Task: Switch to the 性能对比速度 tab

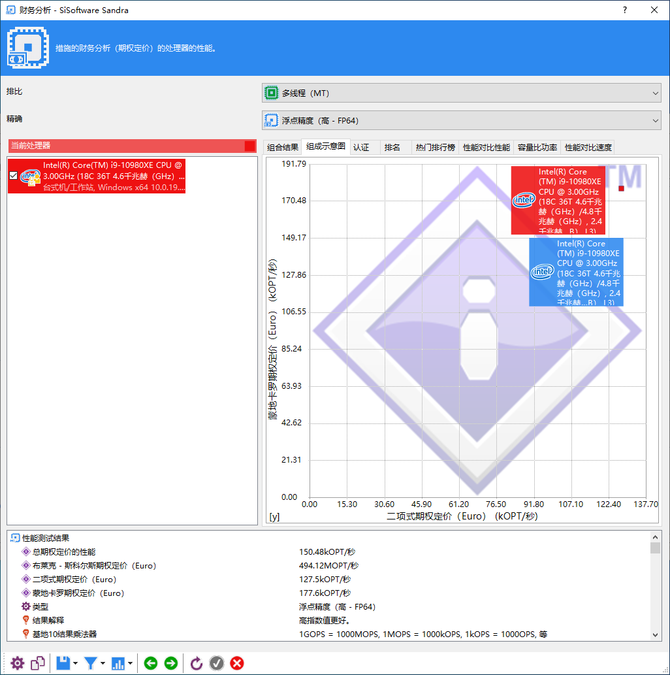Action: 588,148
